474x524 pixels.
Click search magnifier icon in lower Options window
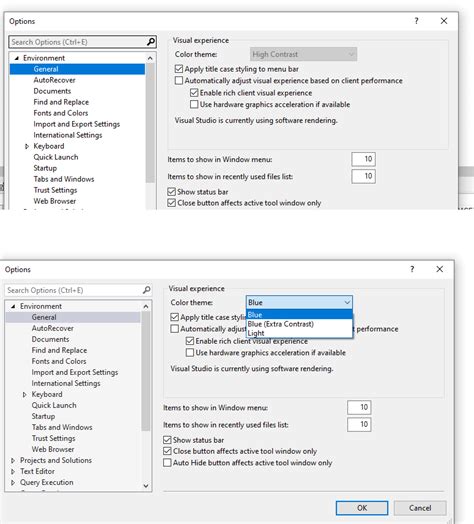point(146,290)
